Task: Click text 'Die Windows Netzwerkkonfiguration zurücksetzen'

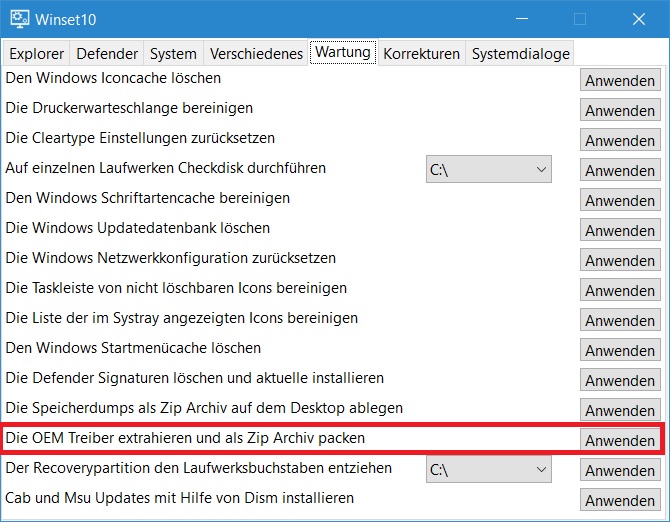Action: 170,258
